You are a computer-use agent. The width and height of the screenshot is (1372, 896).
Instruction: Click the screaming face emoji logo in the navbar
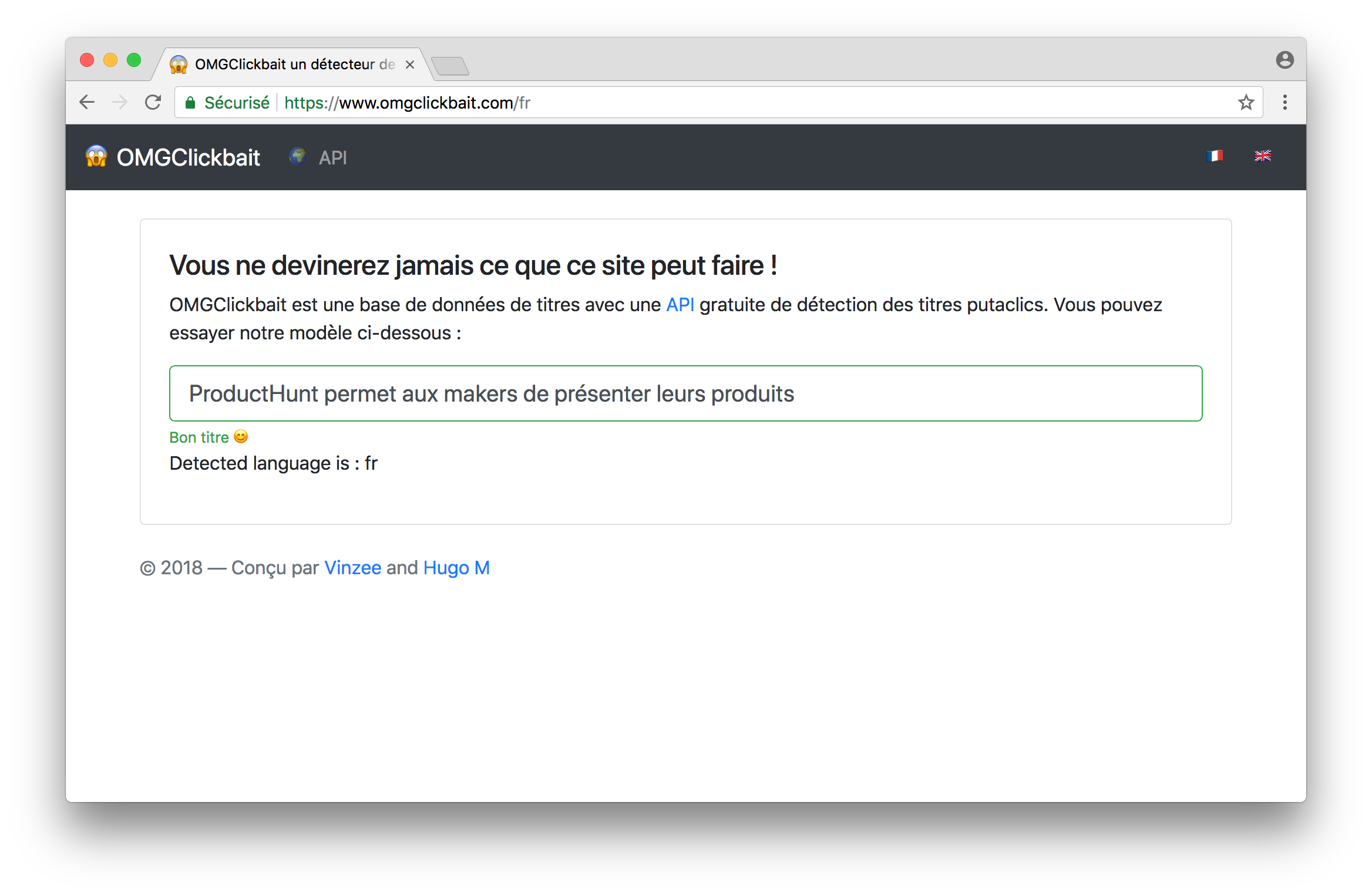(96, 157)
